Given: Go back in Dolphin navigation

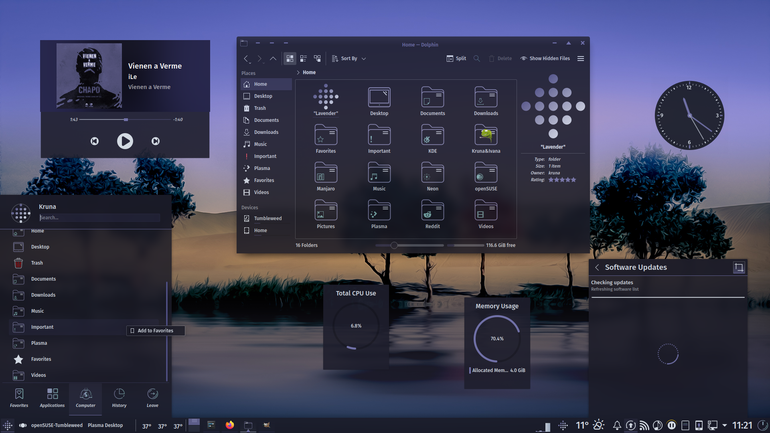Looking at the screenshot, I should click(x=246, y=58).
